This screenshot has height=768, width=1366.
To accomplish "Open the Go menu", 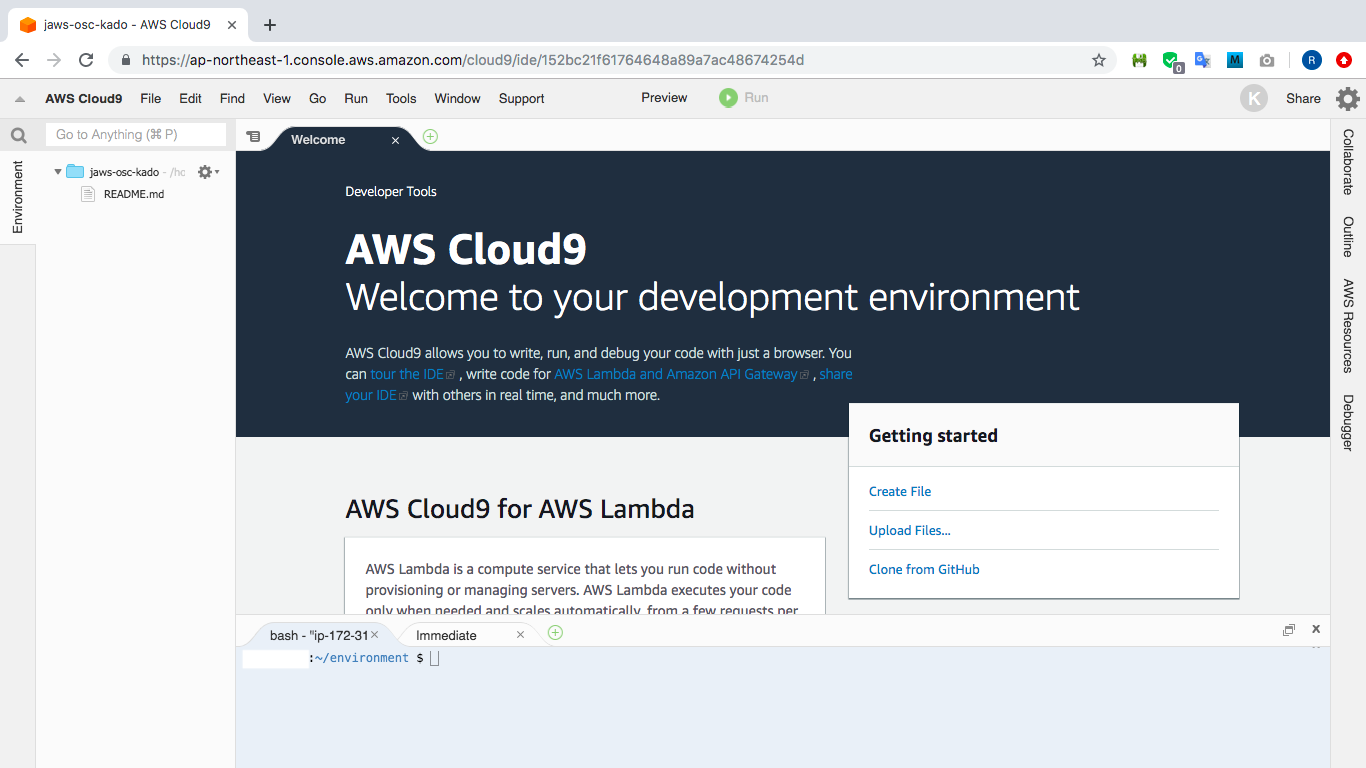I will [318, 98].
